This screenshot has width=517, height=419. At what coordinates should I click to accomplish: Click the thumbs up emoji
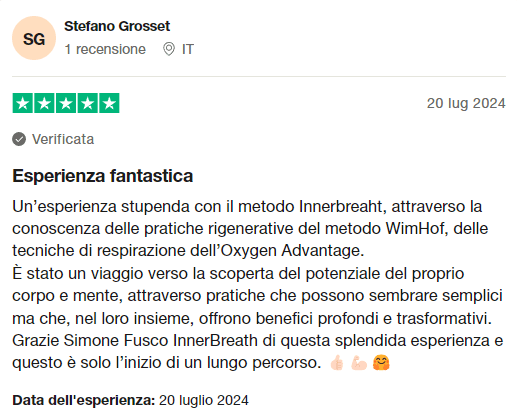click(337, 363)
